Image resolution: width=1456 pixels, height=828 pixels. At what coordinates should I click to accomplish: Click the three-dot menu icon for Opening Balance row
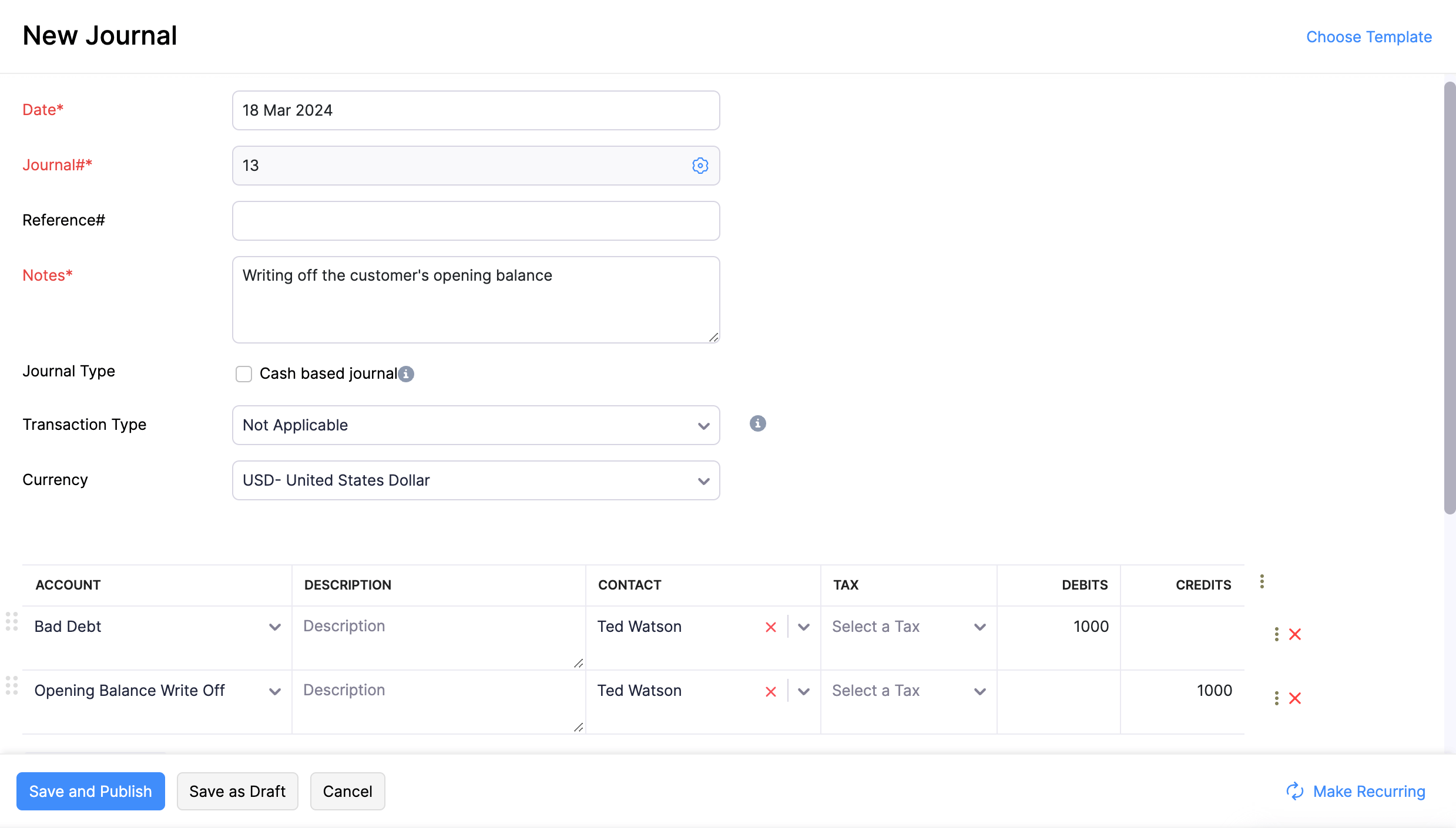click(1276, 698)
